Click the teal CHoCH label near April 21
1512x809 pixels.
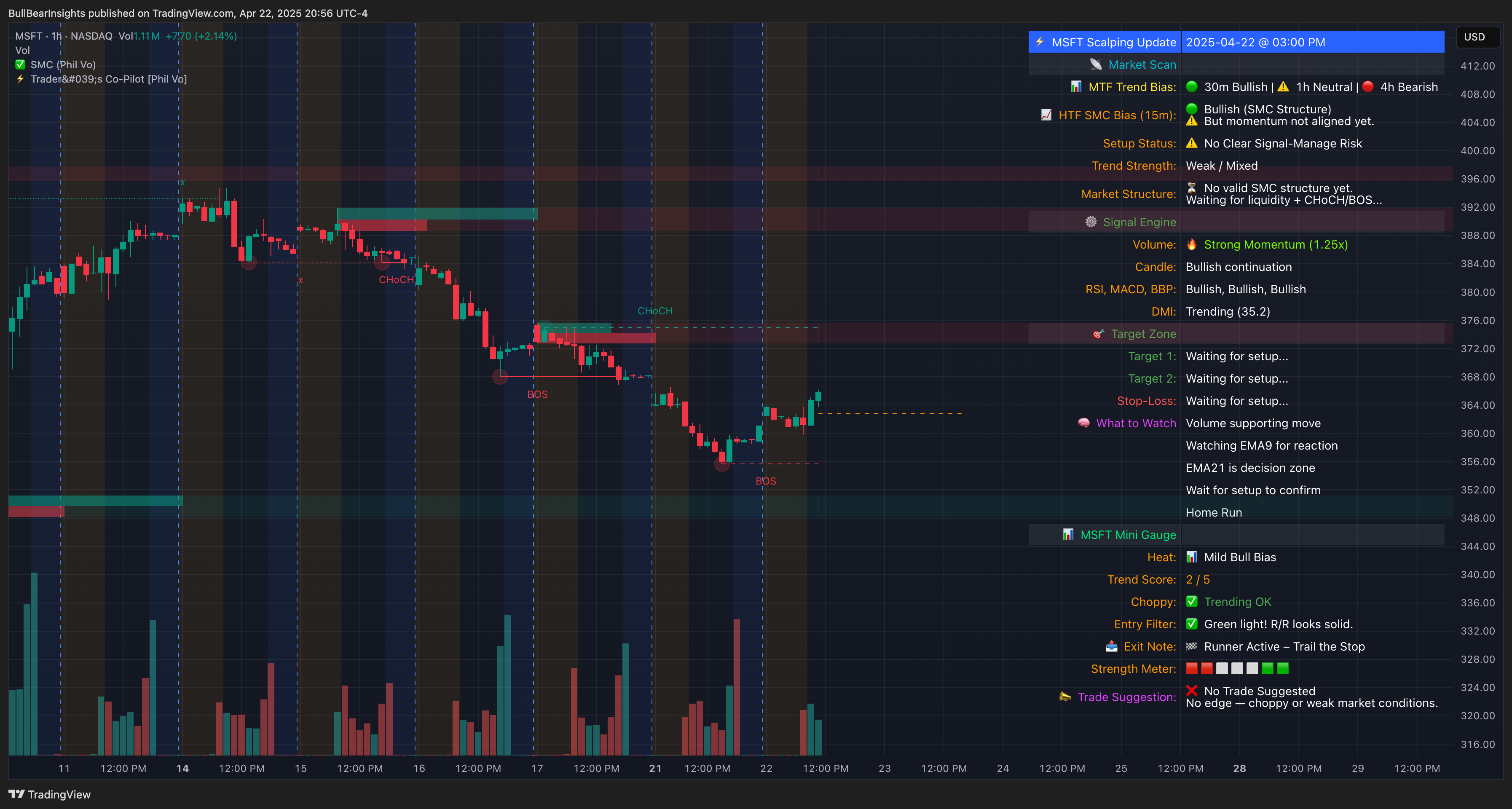tap(655, 311)
